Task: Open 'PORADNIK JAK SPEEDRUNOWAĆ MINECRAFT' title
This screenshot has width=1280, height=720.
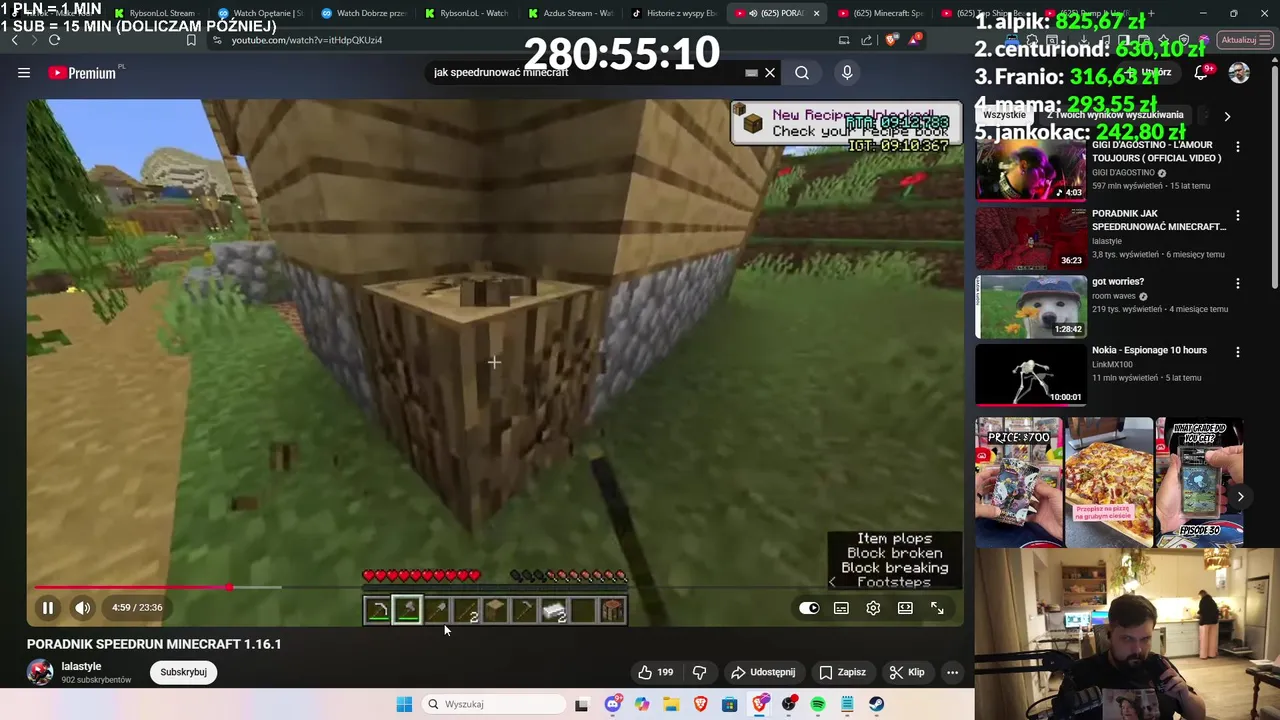Action: pos(1159,220)
